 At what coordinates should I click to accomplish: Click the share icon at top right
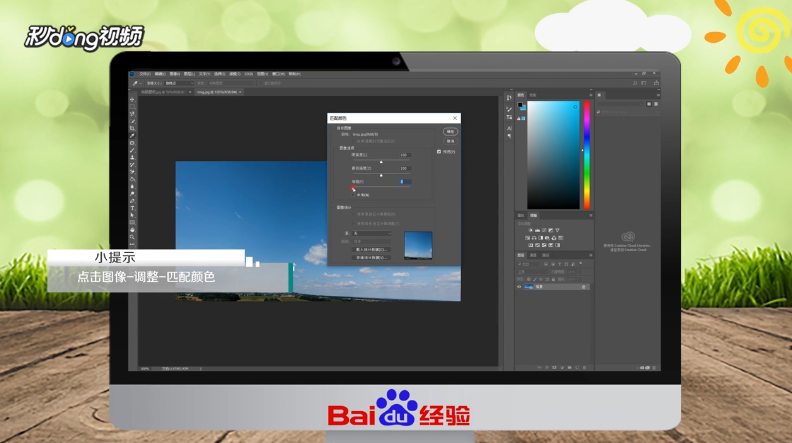pyautogui.click(x=656, y=83)
